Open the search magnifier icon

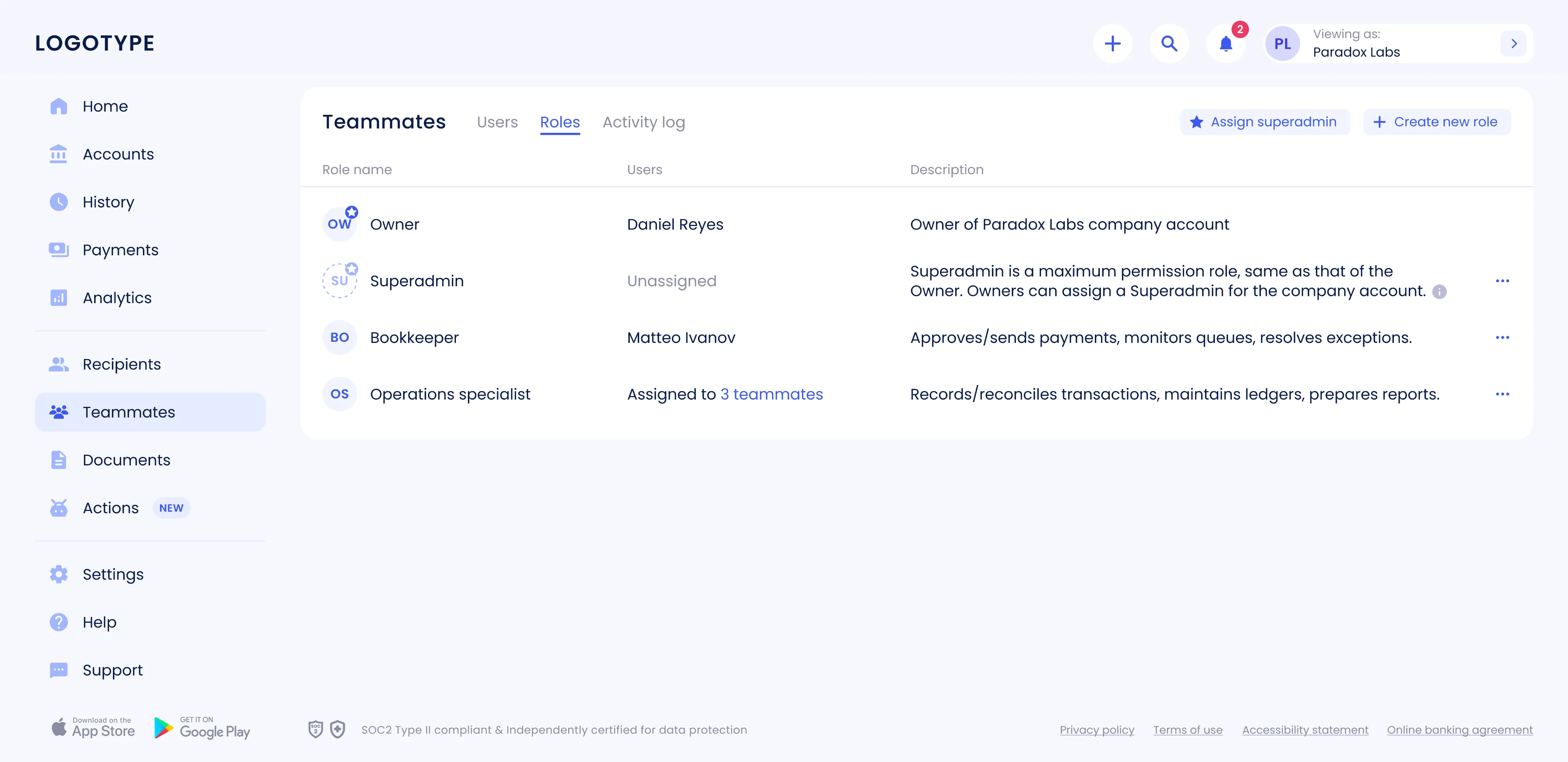(x=1169, y=43)
